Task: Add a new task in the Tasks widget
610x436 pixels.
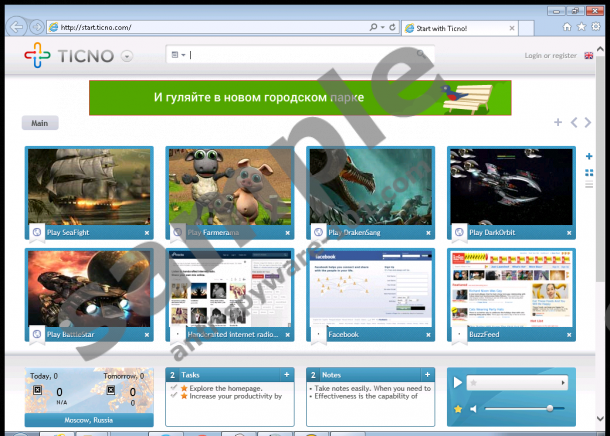Action: click(287, 374)
